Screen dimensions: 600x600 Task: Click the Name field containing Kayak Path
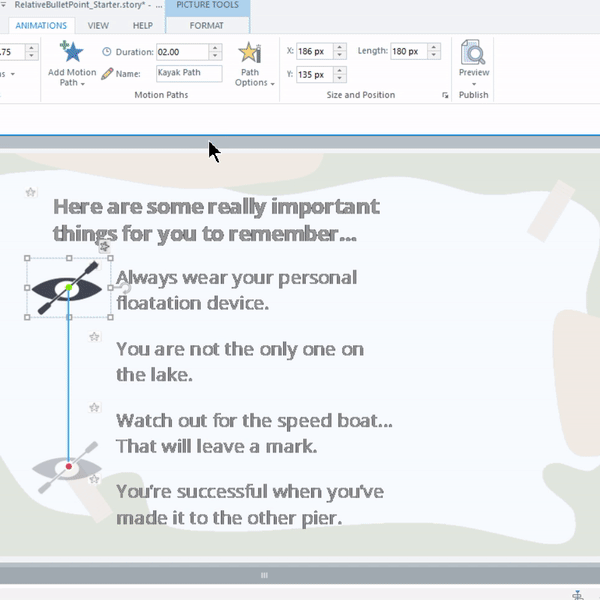pyautogui.click(x=189, y=73)
